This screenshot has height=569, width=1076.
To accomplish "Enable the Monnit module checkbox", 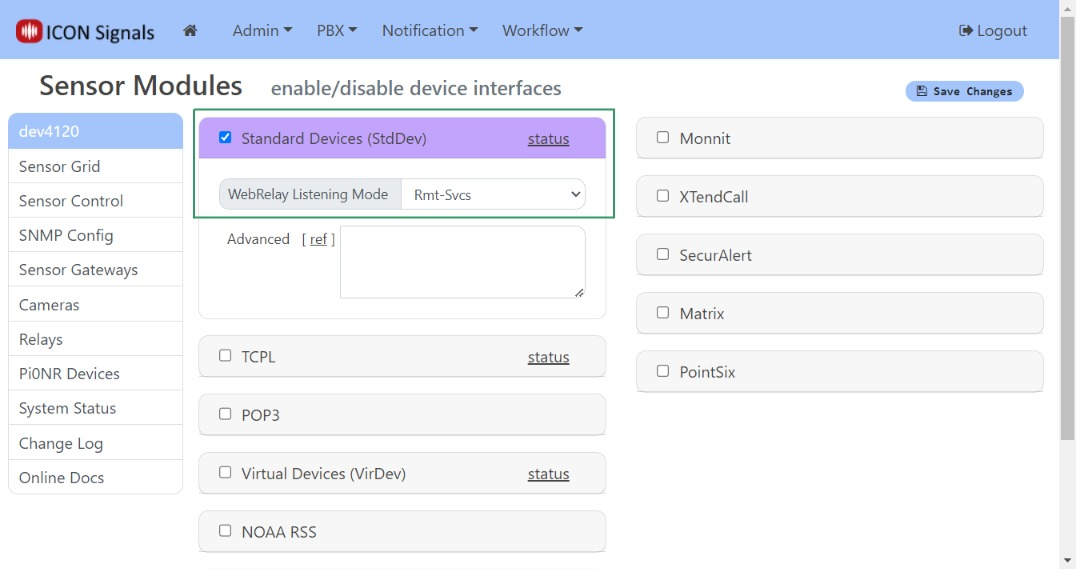I will coord(663,138).
